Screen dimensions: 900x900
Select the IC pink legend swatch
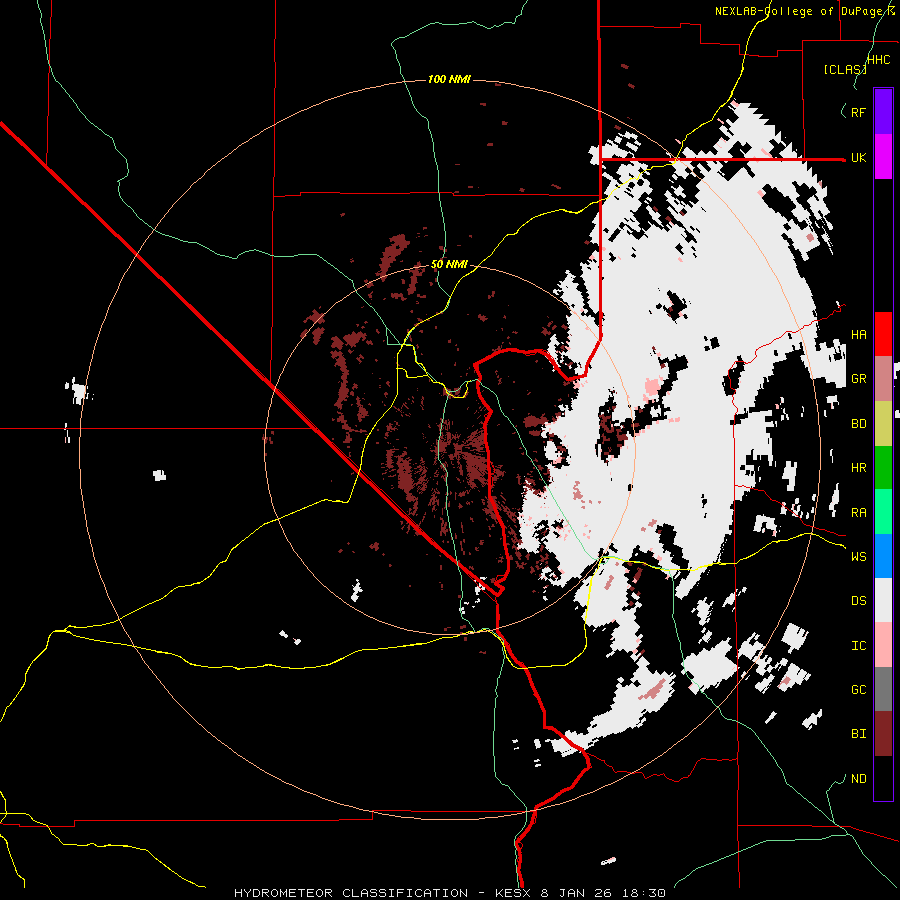(883, 645)
